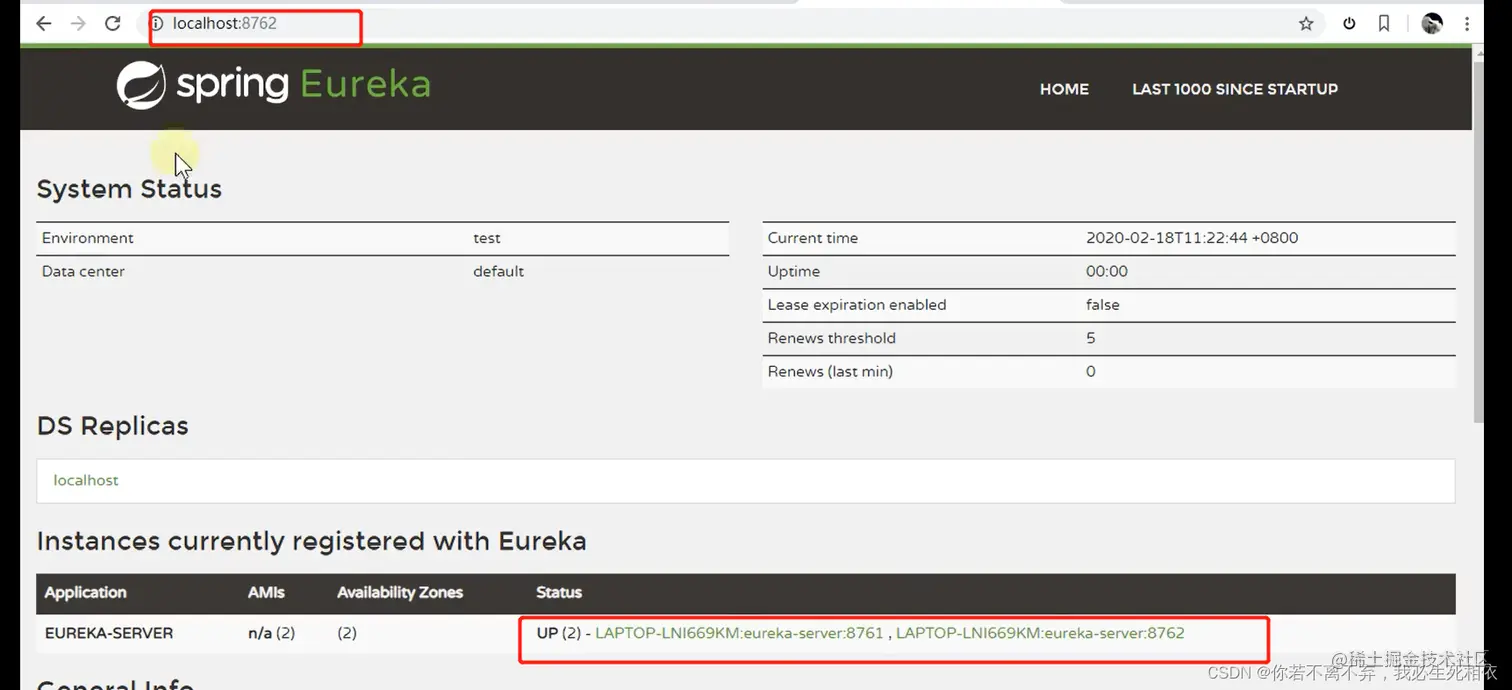
Task: Select the Lease expiration enabled label
Action: tap(857, 305)
